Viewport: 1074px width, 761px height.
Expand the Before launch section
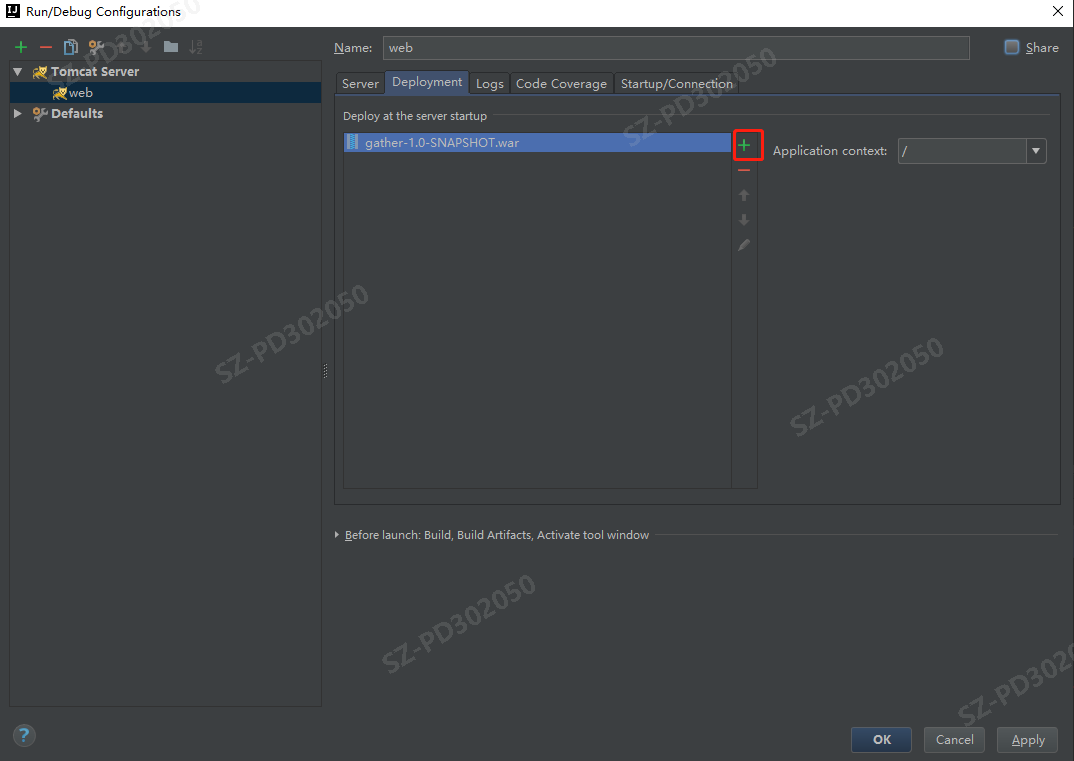point(337,534)
